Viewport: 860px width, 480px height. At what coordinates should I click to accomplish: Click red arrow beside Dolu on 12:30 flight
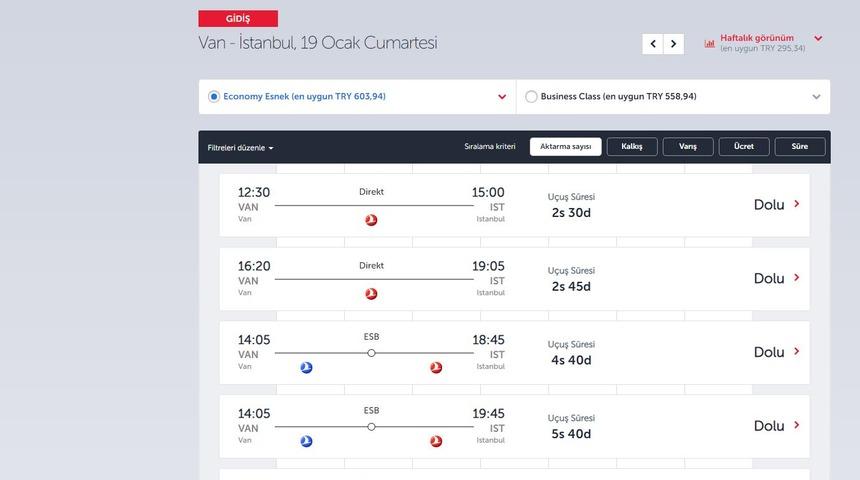point(796,204)
